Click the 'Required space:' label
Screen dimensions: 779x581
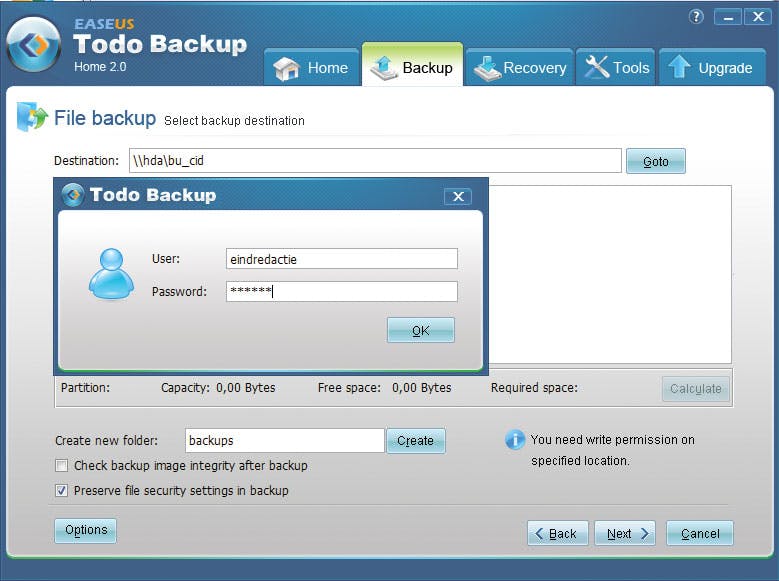pyautogui.click(x=535, y=388)
